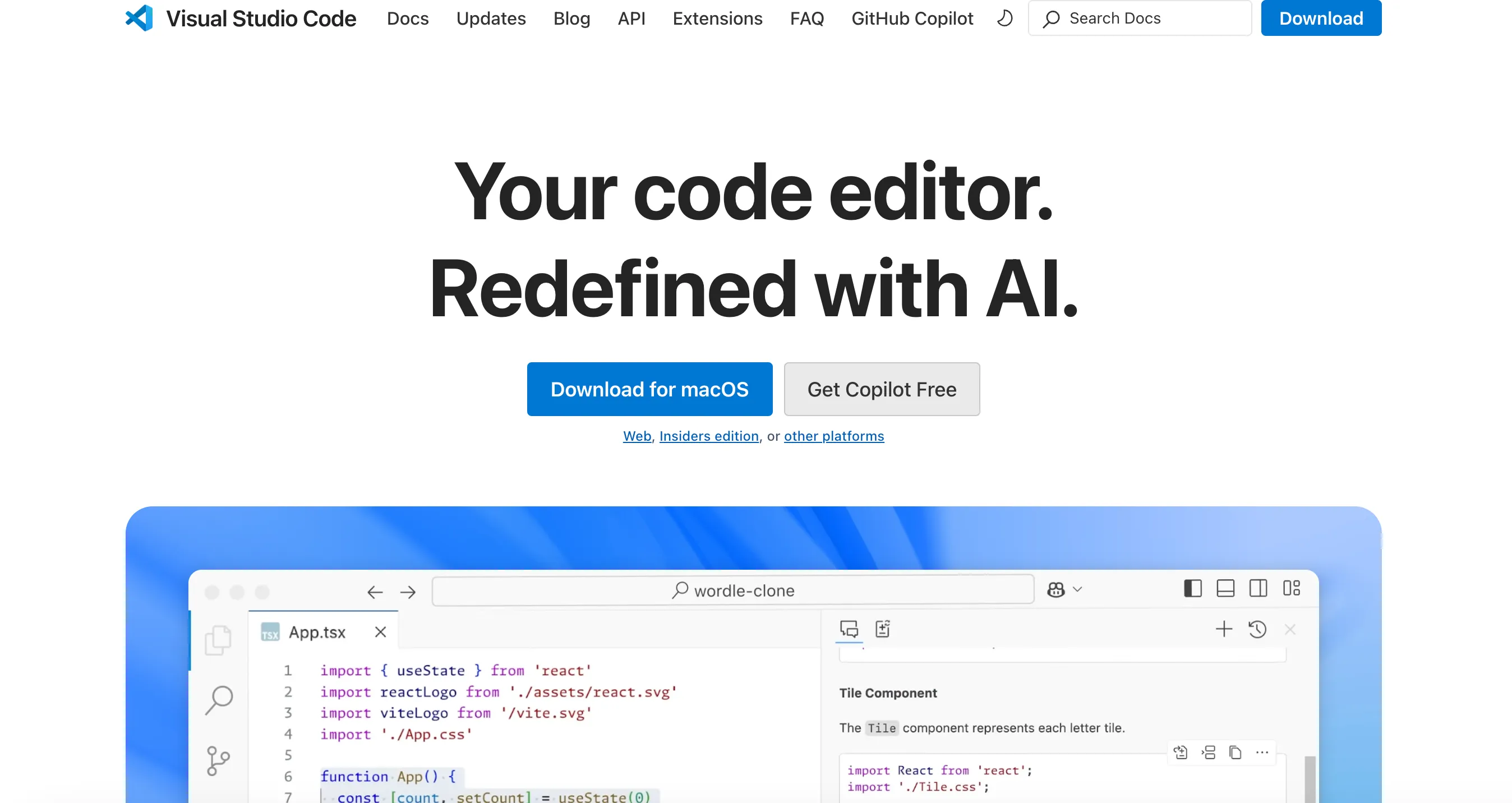Toggle the secondary sidebar layout icon
The width and height of the screenshot is (1512, 803).
(1259, 588)
